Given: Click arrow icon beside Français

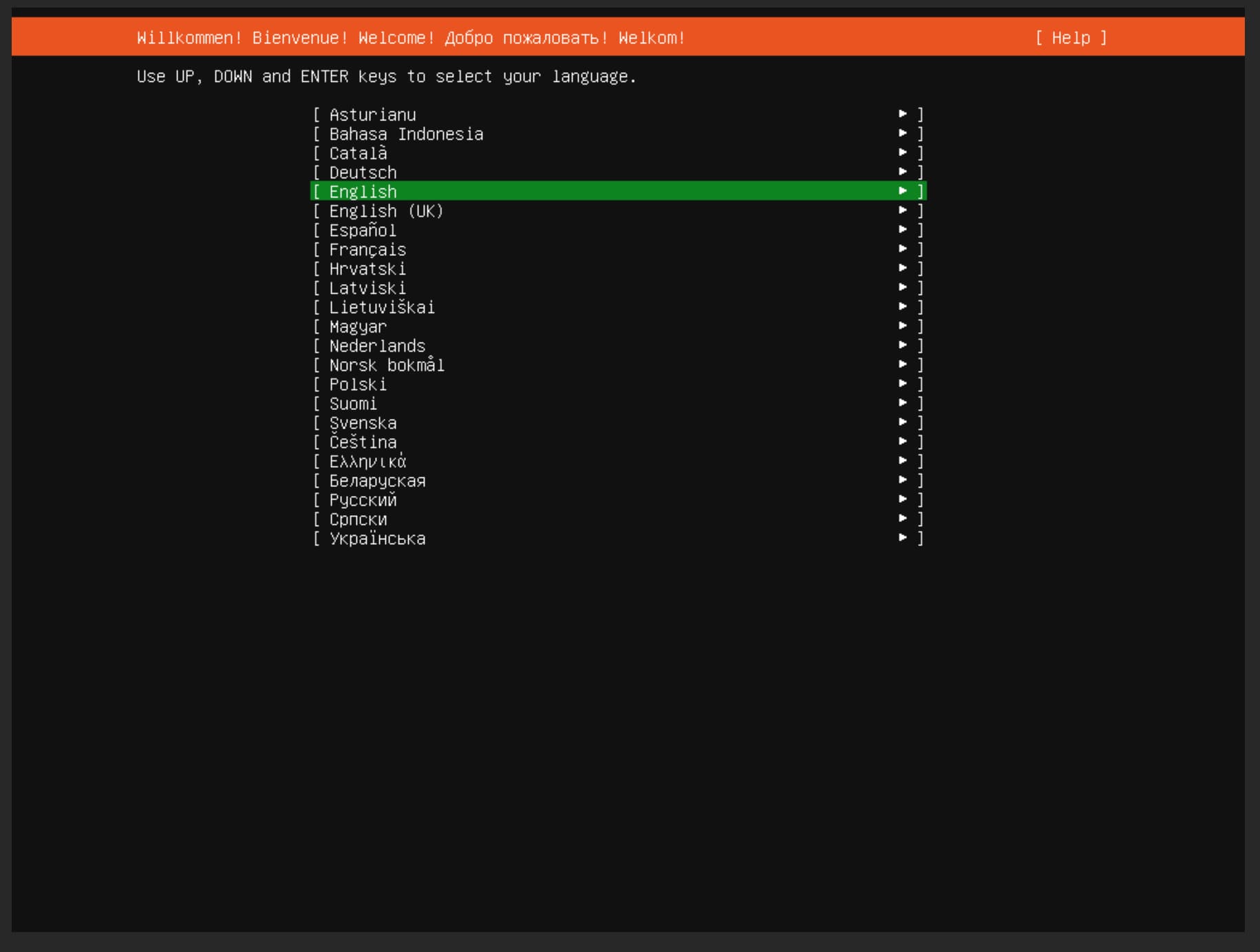Looking at the screenshot, I should tap(903, 248).
